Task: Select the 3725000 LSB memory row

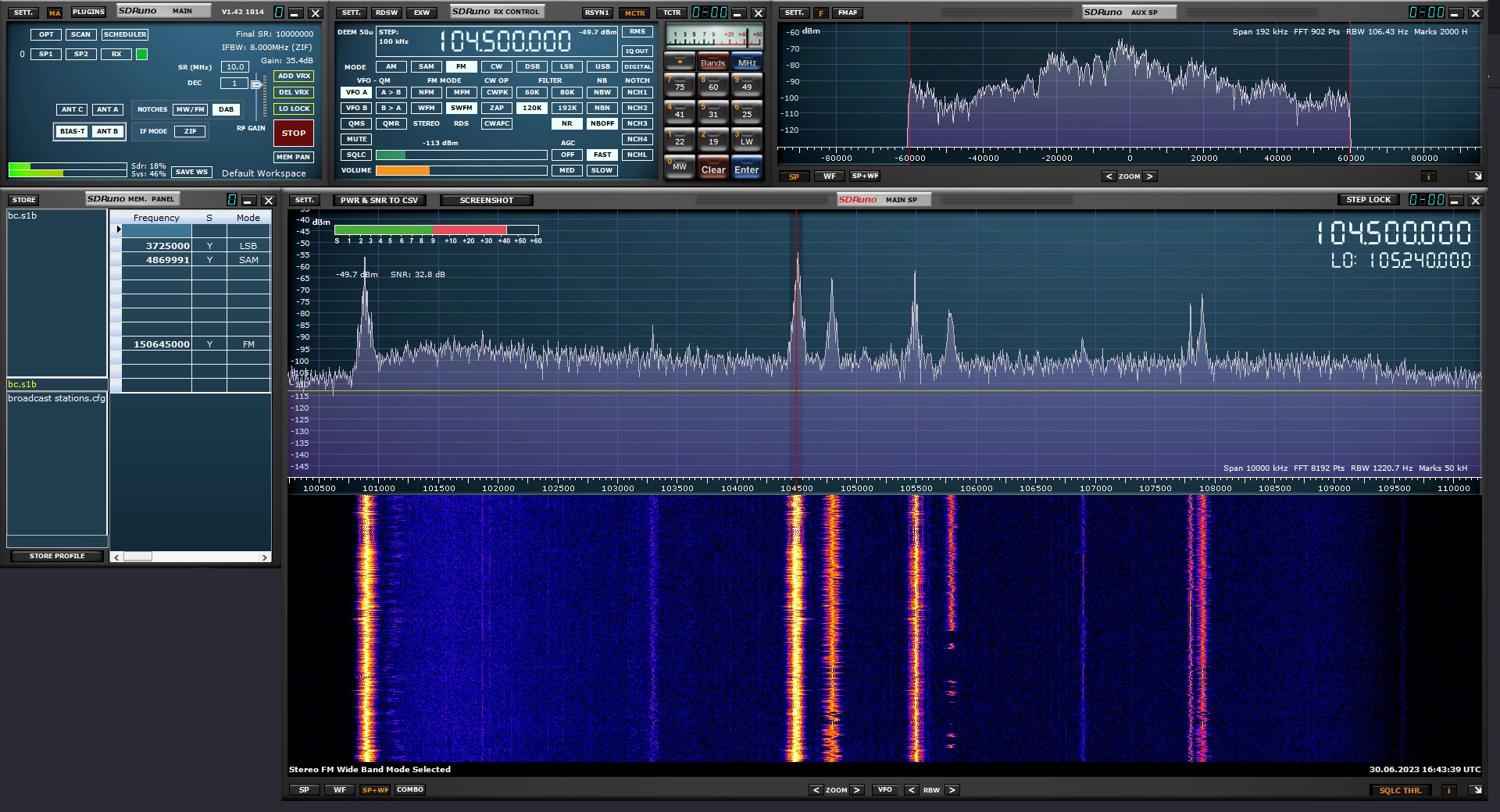Action: (x=192, y=246)
